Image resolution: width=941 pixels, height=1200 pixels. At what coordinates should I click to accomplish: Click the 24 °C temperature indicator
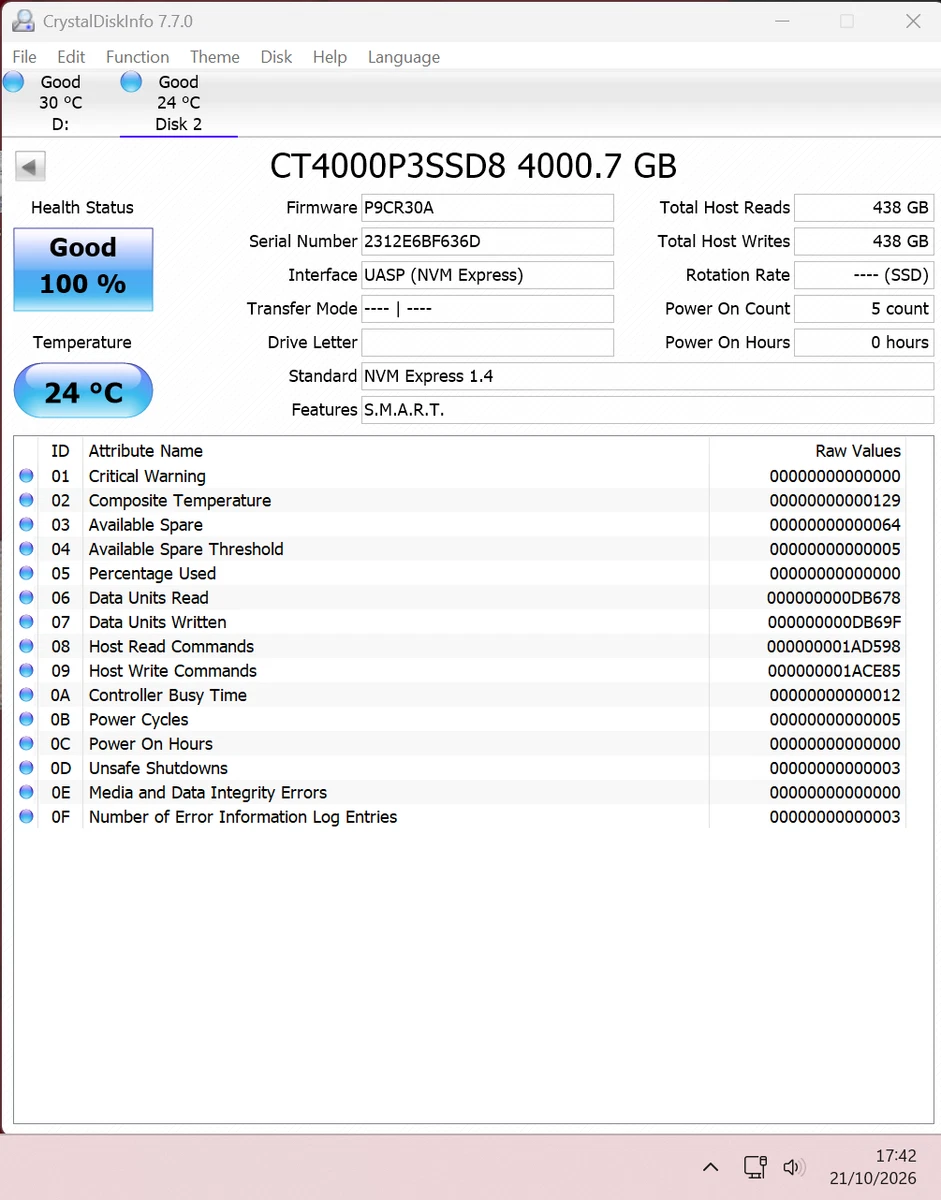tap(83, 391)
